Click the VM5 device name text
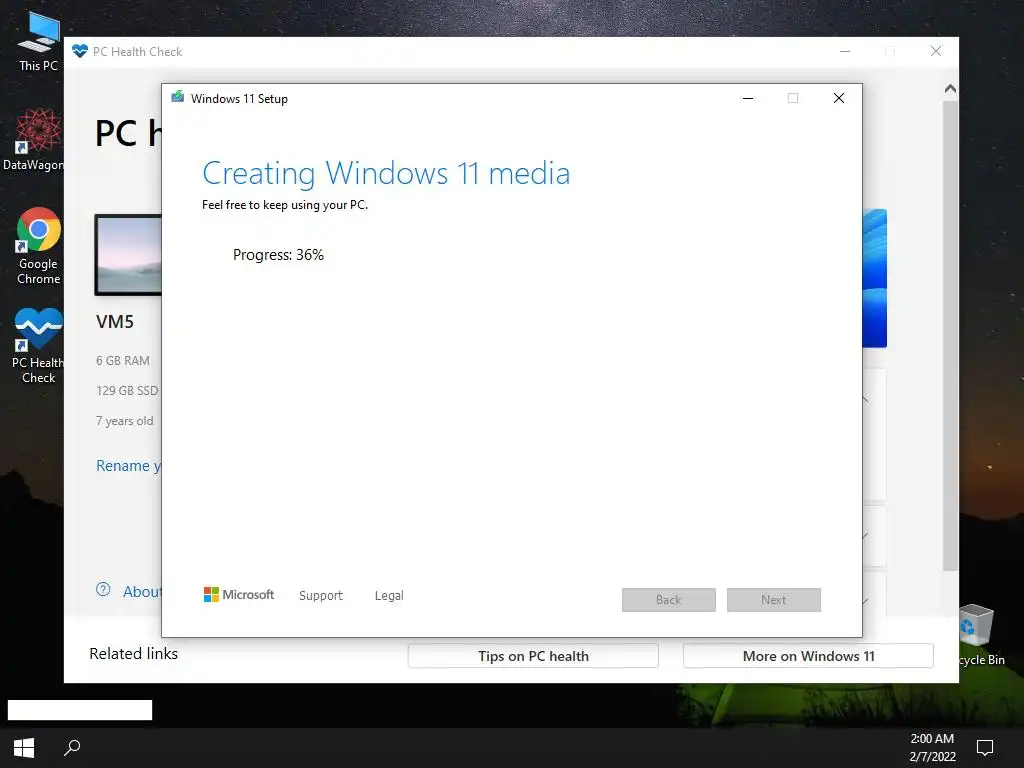The image size is (1024, 768). click(x=115, y=322)
